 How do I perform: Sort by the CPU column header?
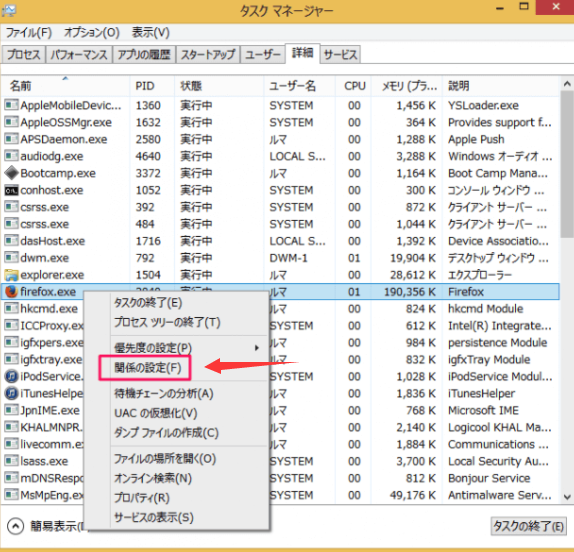click(354, 86)
